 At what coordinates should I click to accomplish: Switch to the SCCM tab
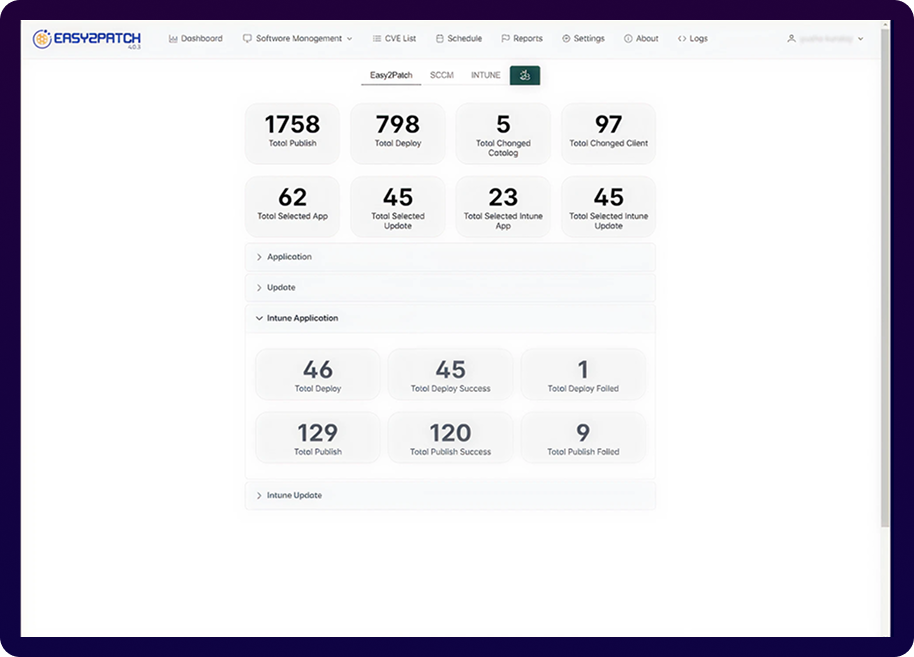coord(442,75)
